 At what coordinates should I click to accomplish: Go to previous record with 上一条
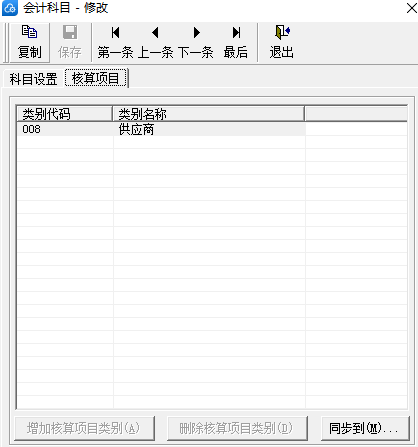tap(155, 42)
